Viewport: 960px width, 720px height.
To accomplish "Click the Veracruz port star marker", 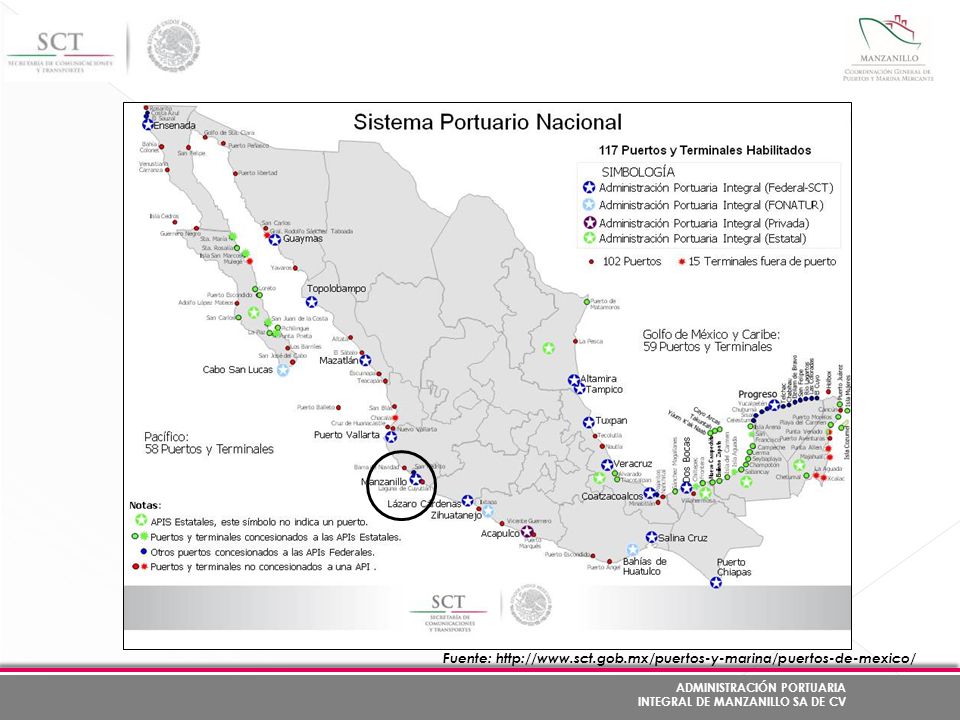I will click(607, 465).
